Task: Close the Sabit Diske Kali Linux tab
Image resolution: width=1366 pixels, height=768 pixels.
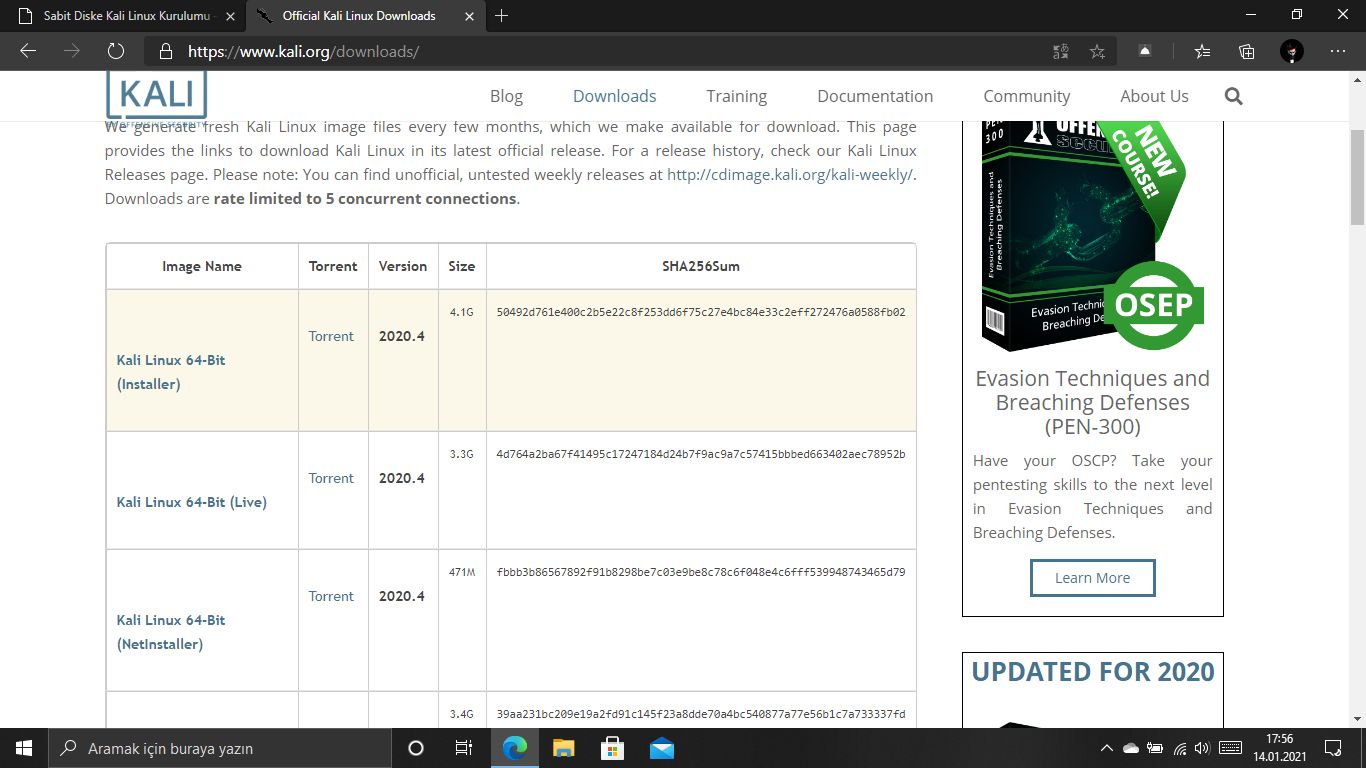Action: [x=230, y=16]
